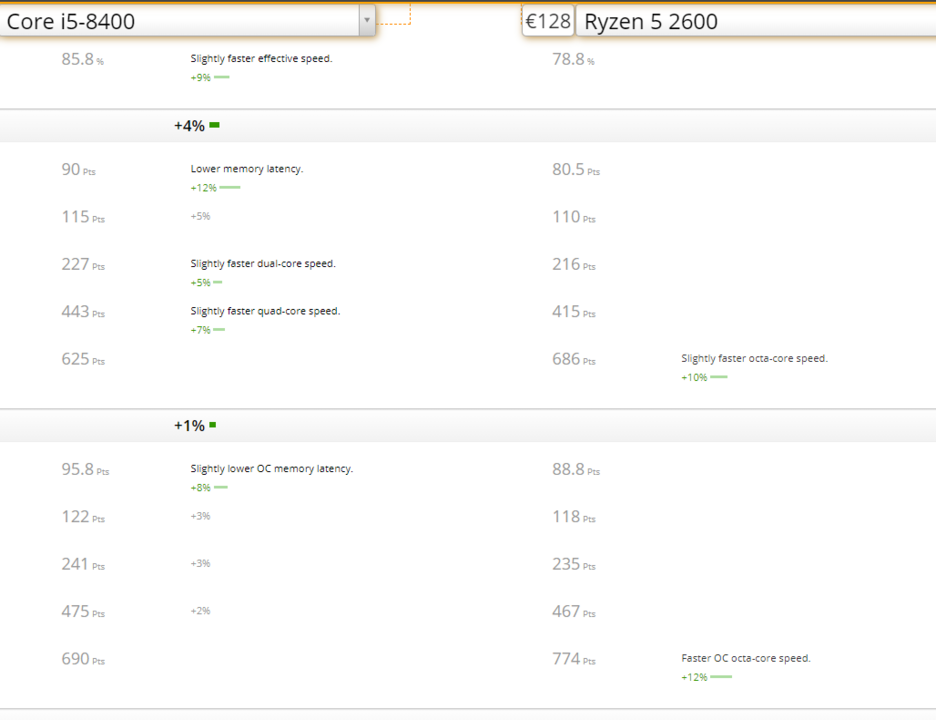936x720 pixels.
Task: Click "Faster OC octa-core speed." text
Action: click(746, 658)
